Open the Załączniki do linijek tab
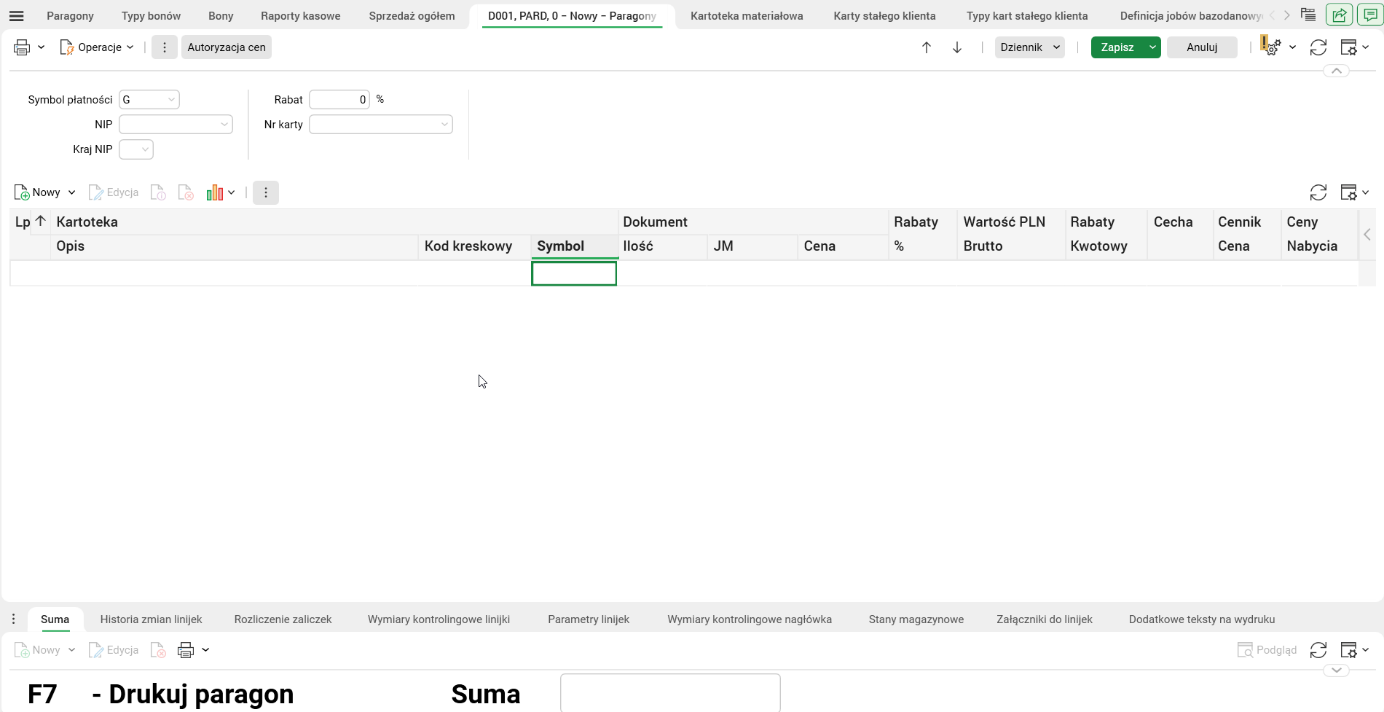The height and width of the screenshot is (712, 1384). tap(1044, 619)
